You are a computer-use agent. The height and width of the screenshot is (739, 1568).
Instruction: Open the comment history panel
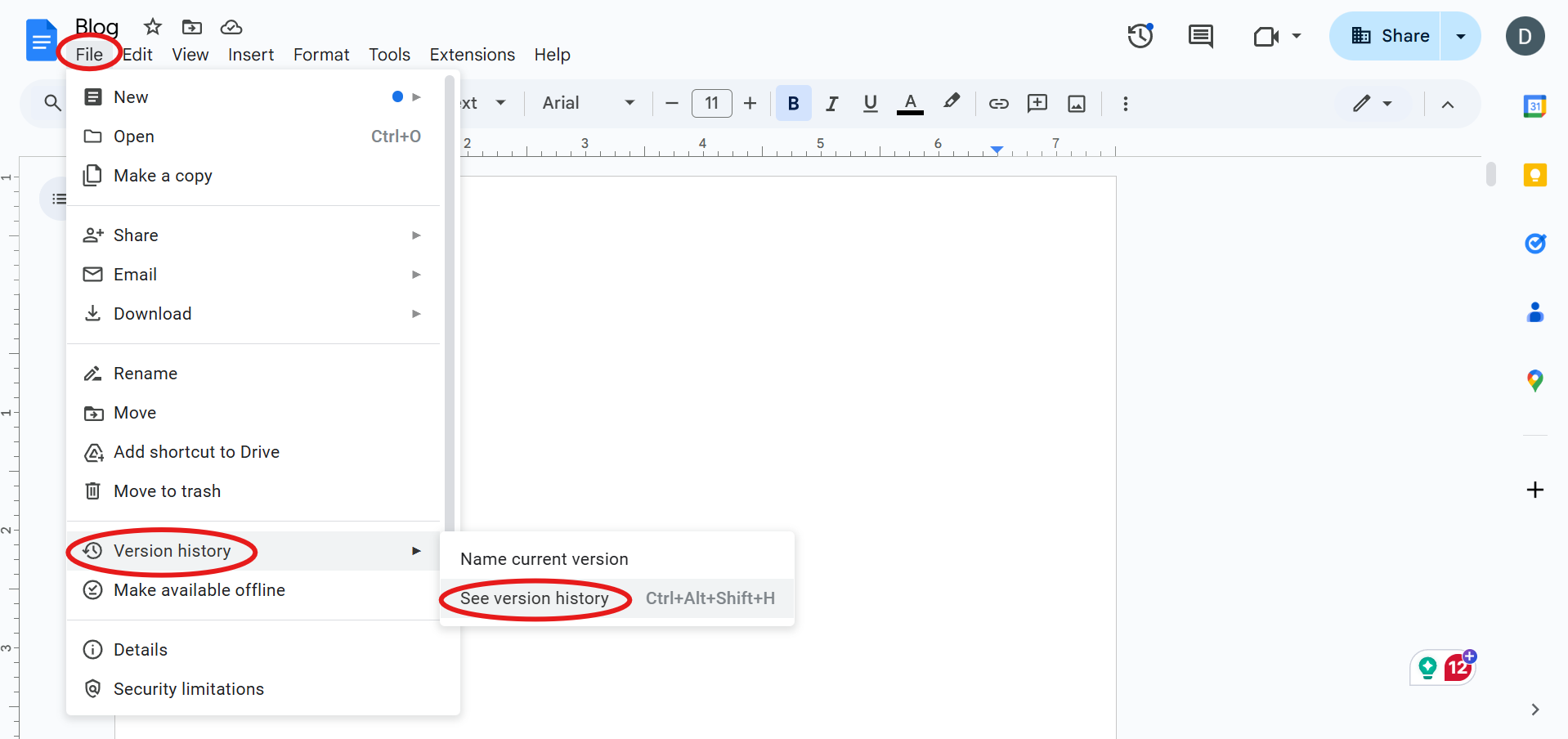tap(1199, 36)
